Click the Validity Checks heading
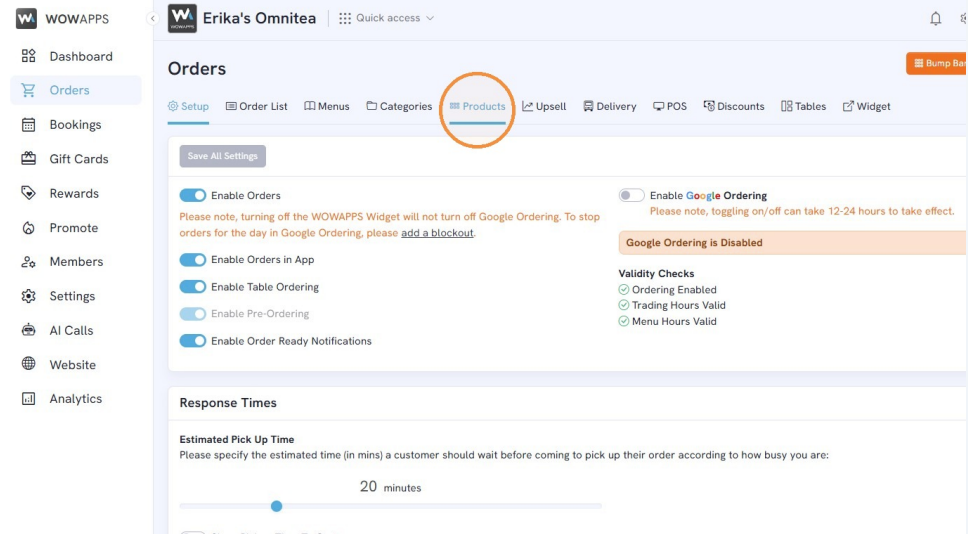Image resolution: width=968 pixels, height=534 pixels. pyautogui.click(x=656, y=273)
